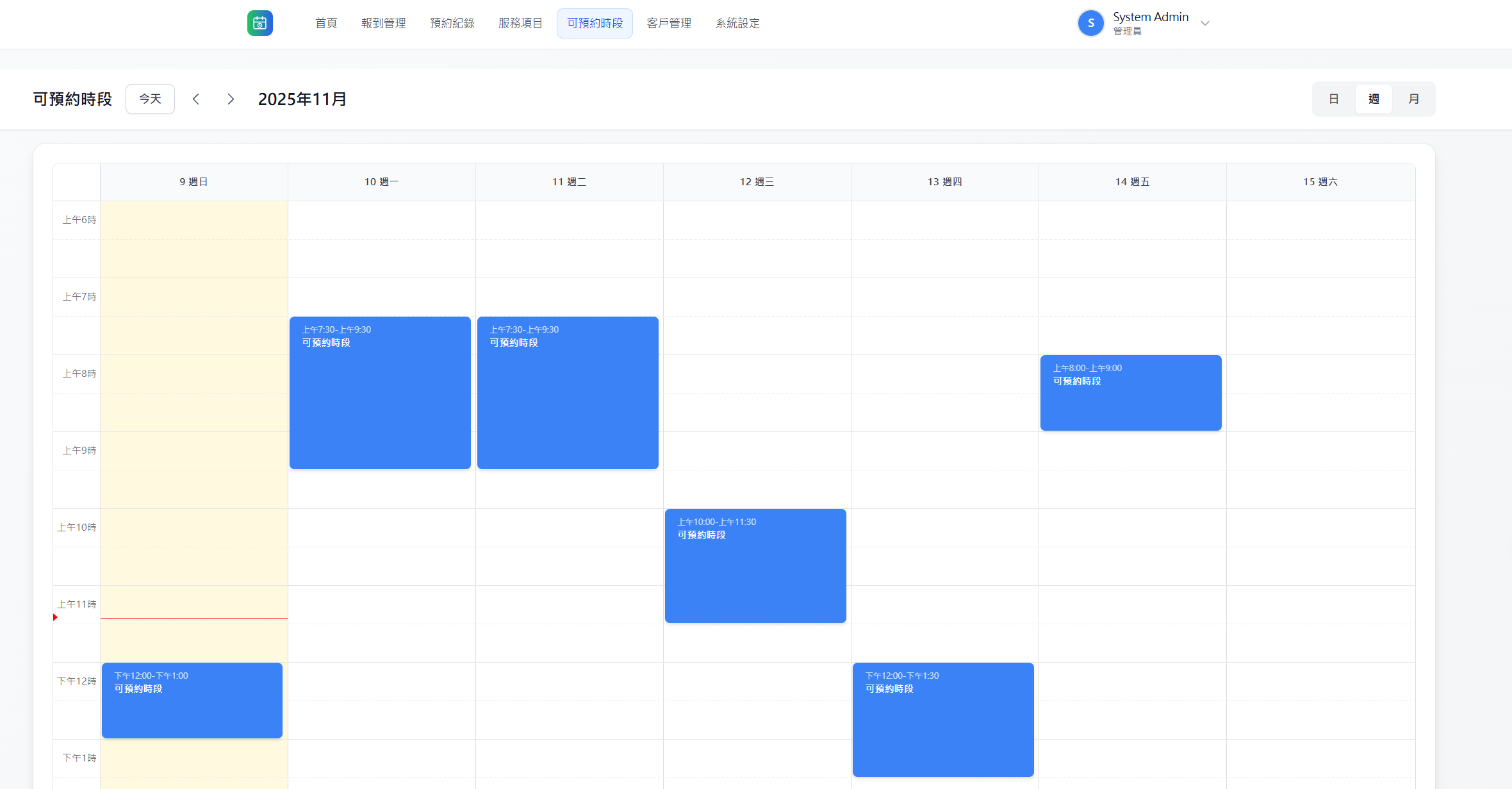Open Monday's 7:30–9:30 available slot

[380, 393]
